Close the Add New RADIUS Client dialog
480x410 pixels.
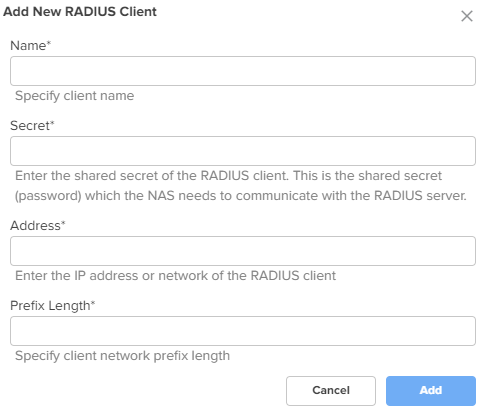pyautogui.click(x=467, y=16)
